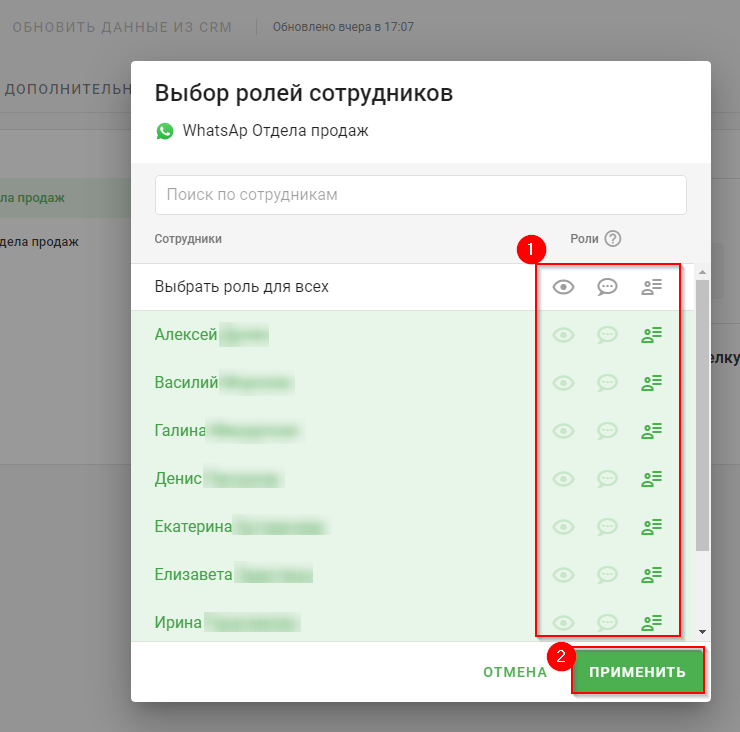Screen dimensions: 740x732
Task: Select person-list role for Екатерина
Action: (652, 527)
